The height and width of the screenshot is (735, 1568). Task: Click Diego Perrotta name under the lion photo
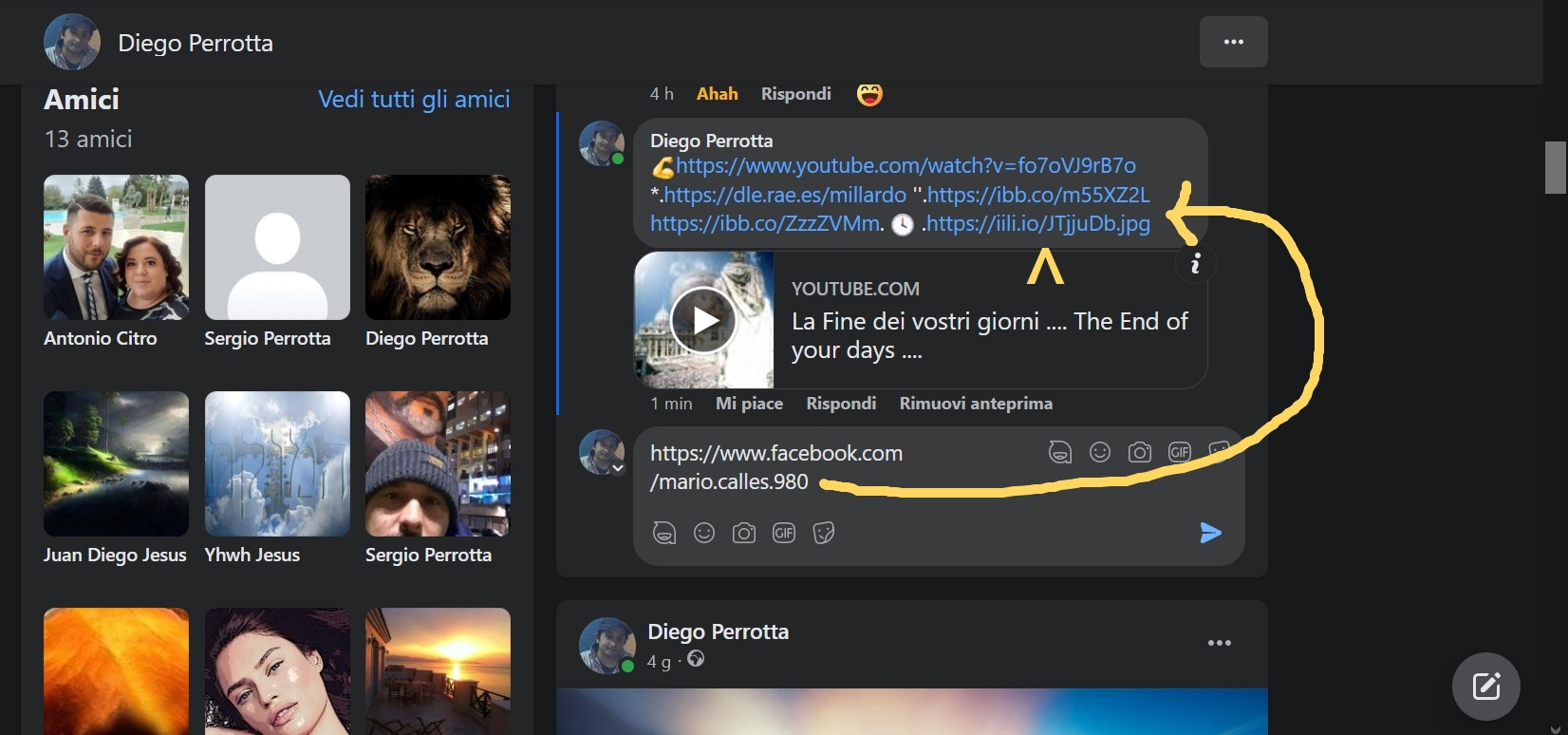coord(427,338)
